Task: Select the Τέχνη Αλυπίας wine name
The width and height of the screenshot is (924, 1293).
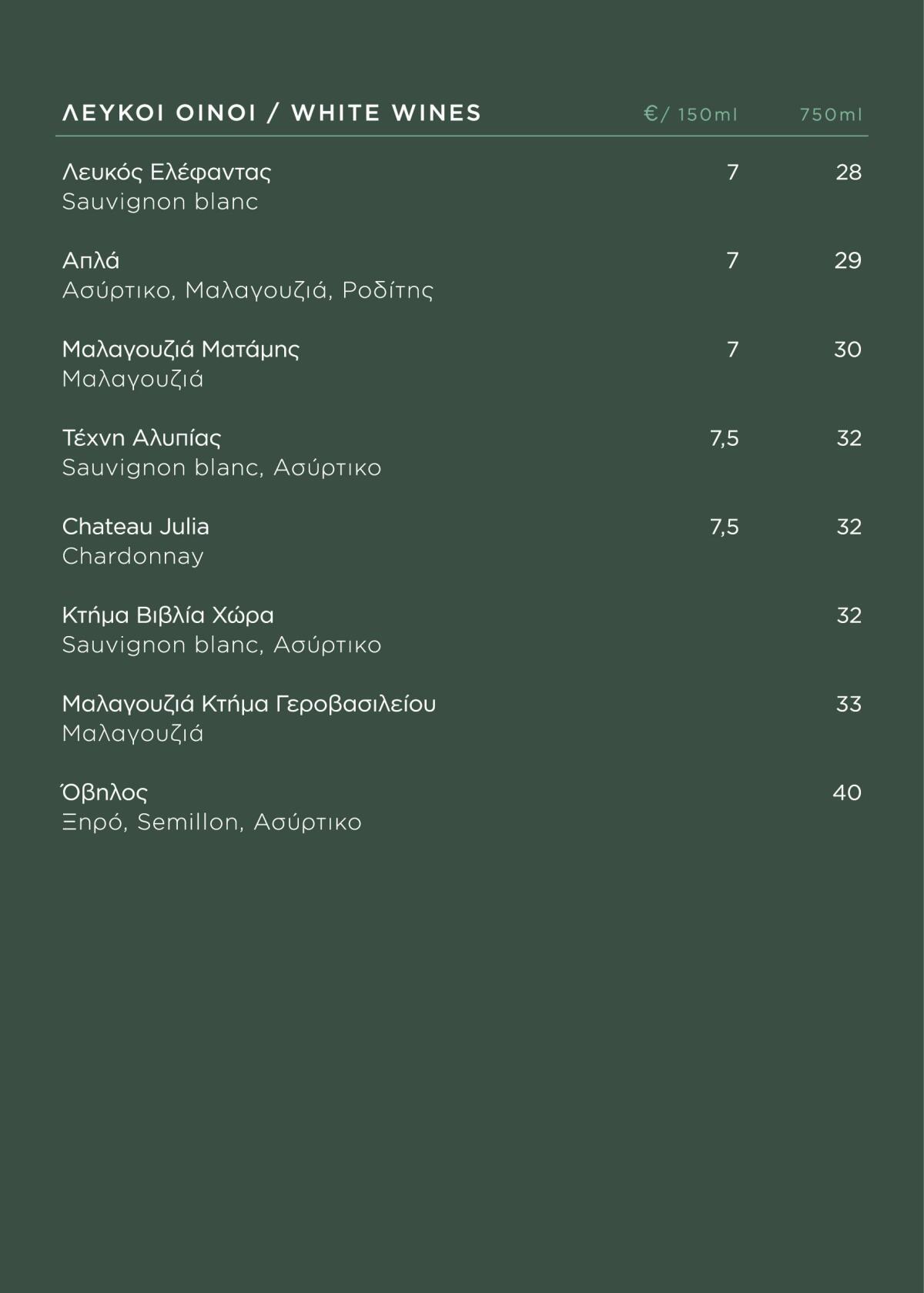Action: 142,438
